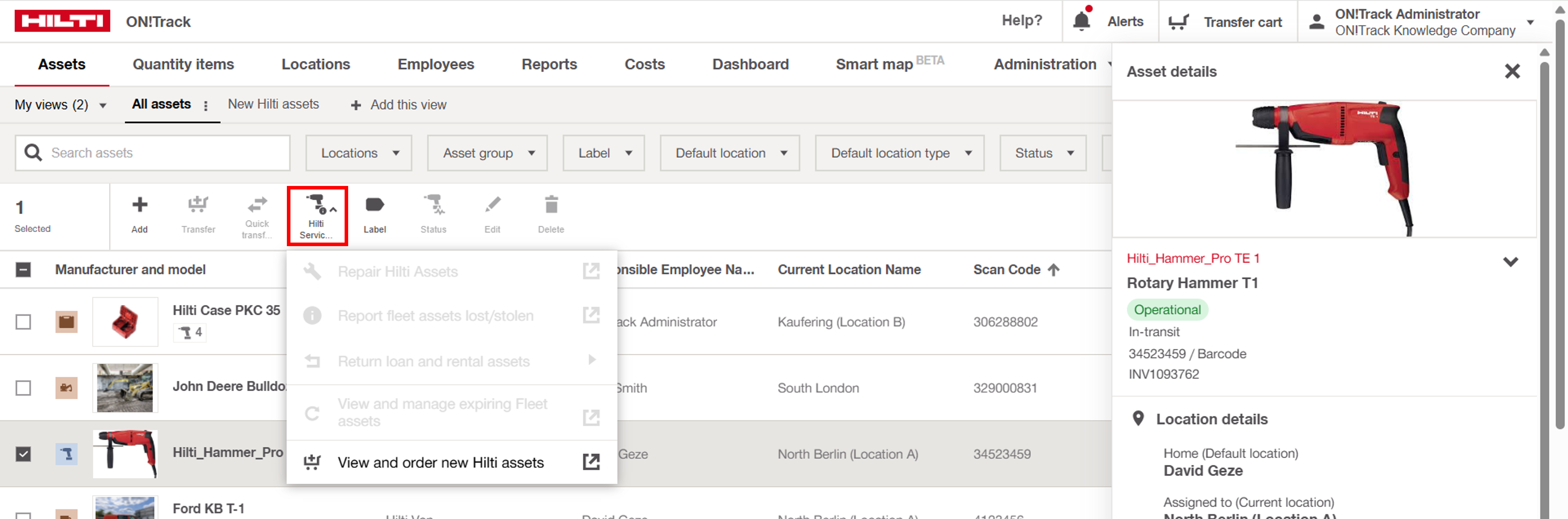Click the Transfer toolbar icon
Screen dimensions: 1568x519
coord(198,204)
